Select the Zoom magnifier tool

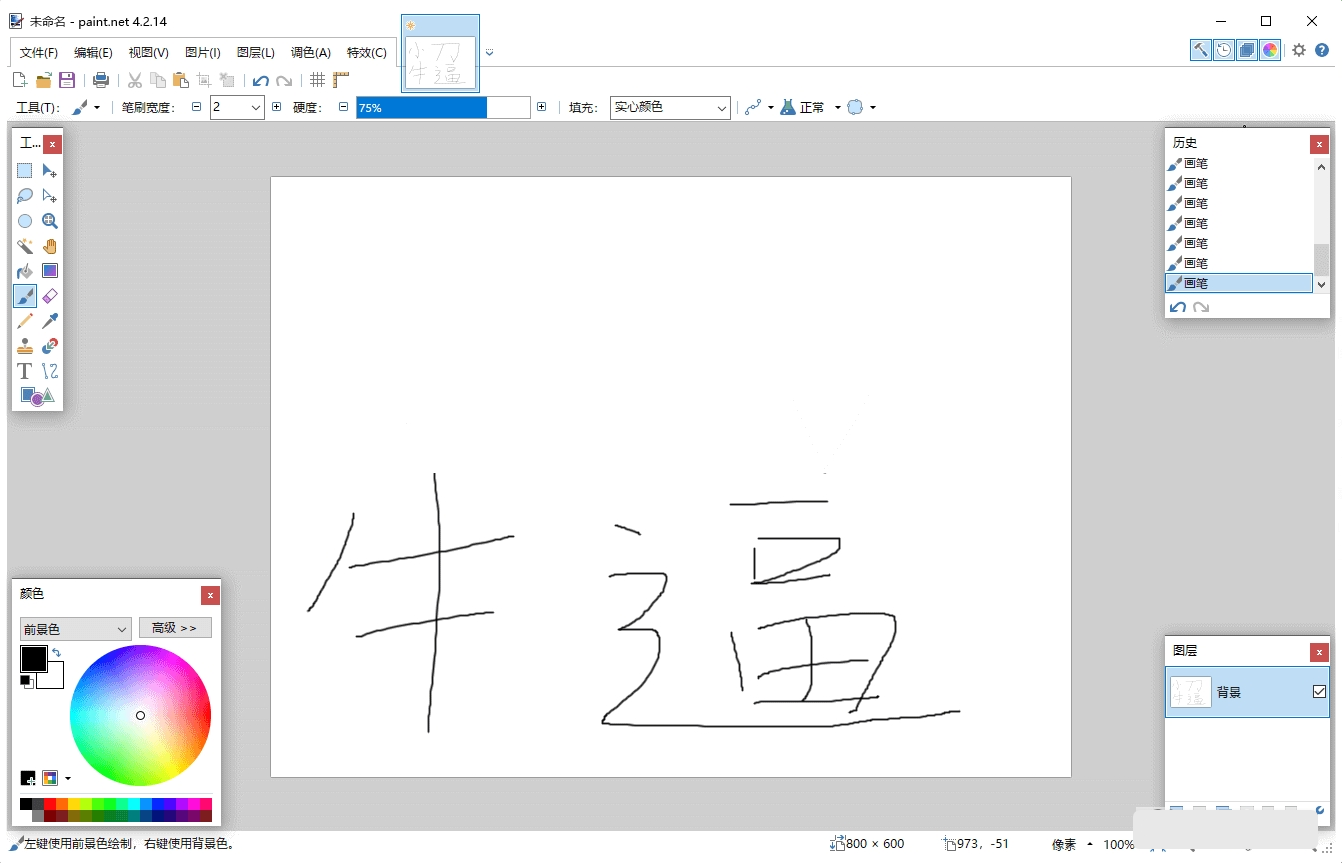50,221
